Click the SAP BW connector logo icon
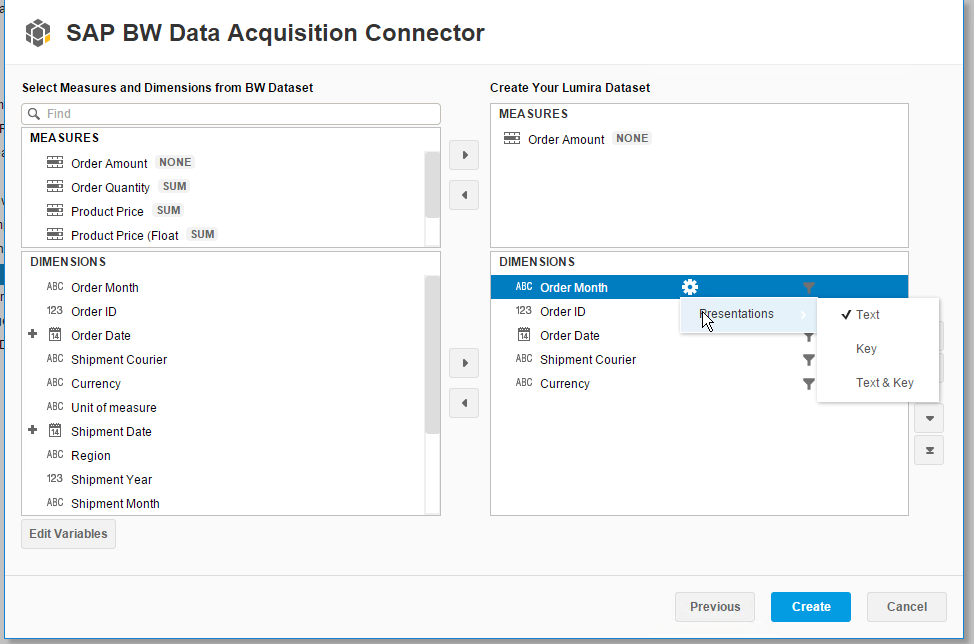Viewport: 974px width, 644px height. (x=37, y=33)
